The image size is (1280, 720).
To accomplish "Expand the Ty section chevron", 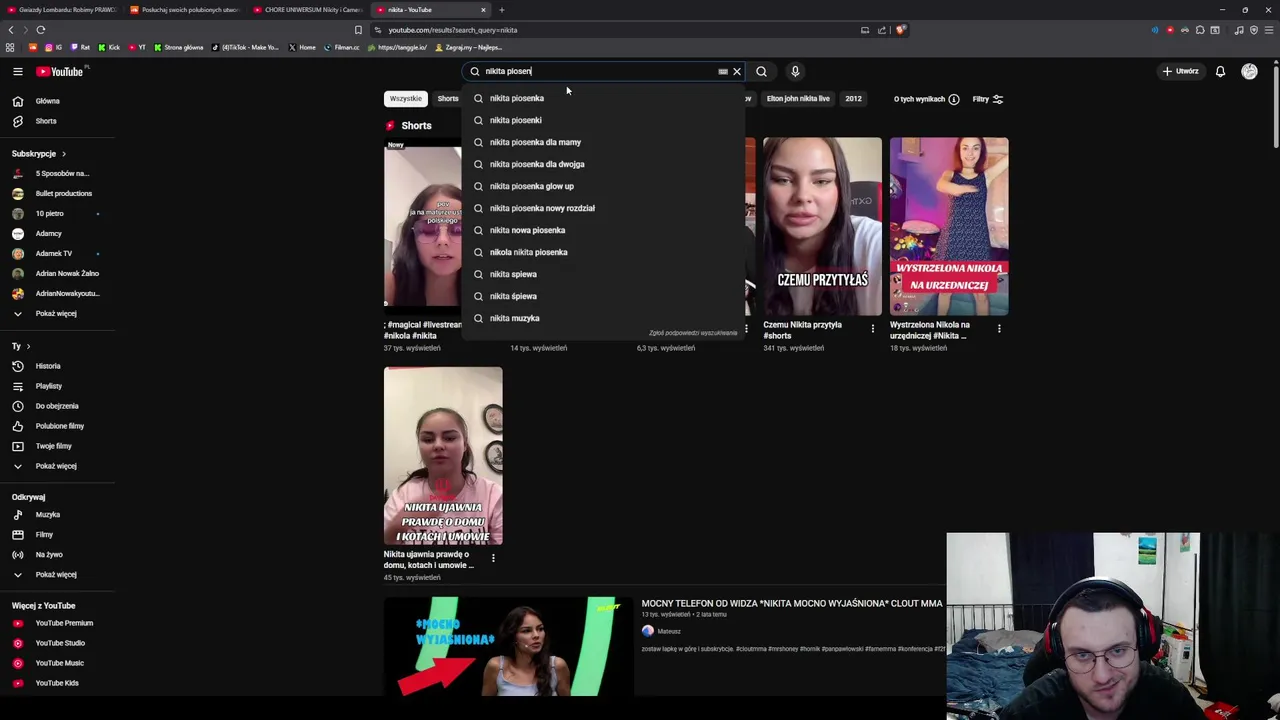I will [28, 346].
